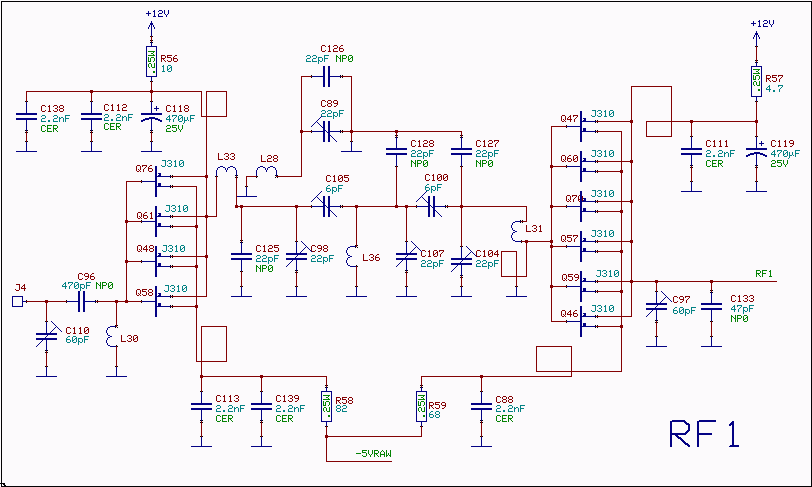Select the L33 inductor coil
The image size is (812, 487).
click(x=227, y=171)
